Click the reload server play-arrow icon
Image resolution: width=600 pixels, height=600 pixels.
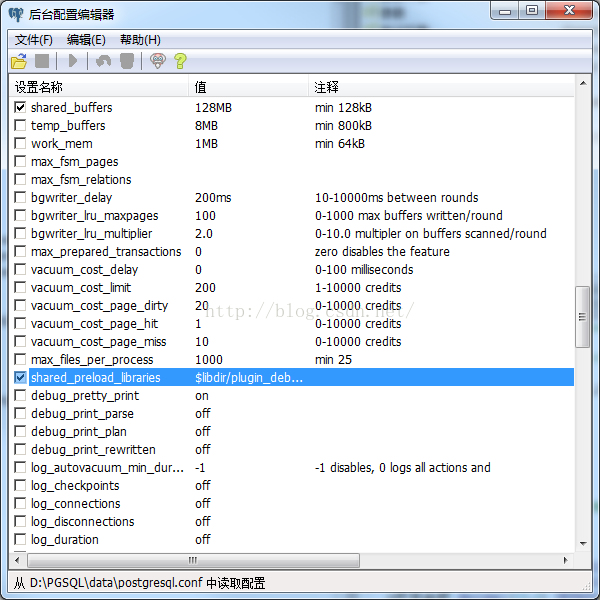[73, 61]
